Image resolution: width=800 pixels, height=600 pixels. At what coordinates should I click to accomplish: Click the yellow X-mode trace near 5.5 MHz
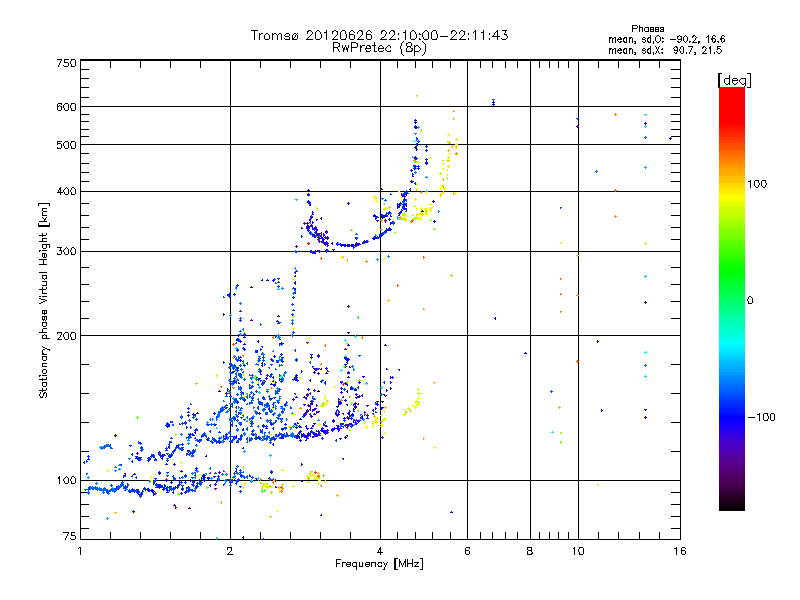click(447, 162)
